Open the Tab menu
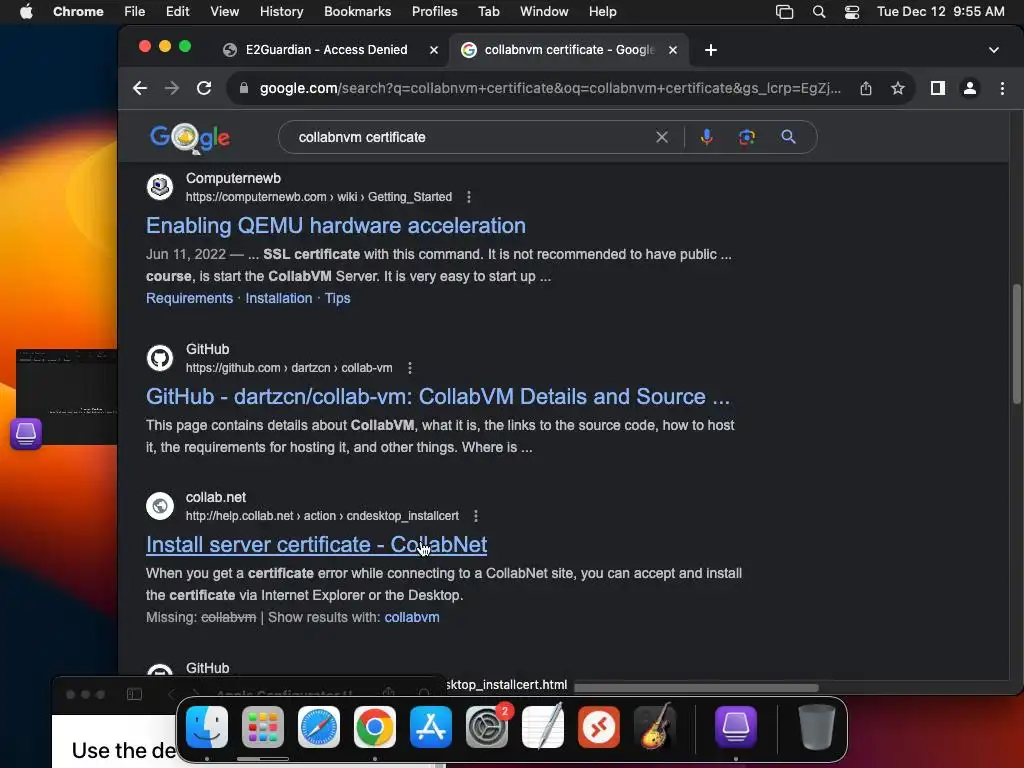 [x=488, y=12]
